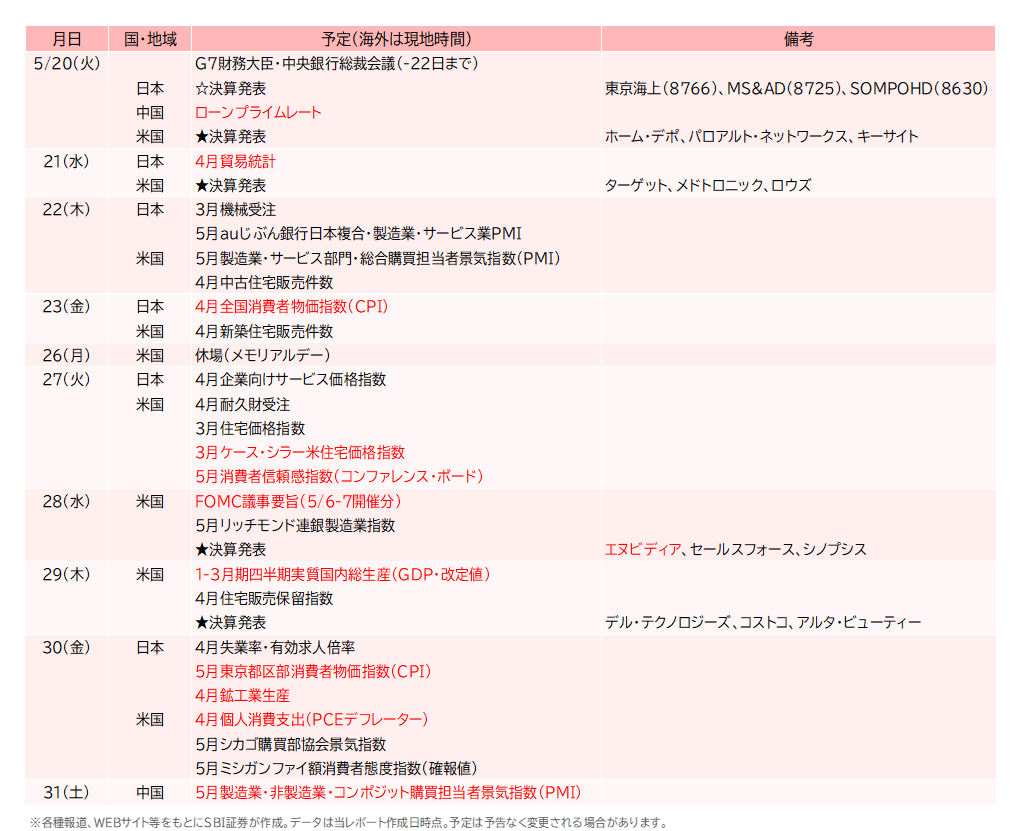
Task: Select the date cell '26(月)'
Action: 67,355
